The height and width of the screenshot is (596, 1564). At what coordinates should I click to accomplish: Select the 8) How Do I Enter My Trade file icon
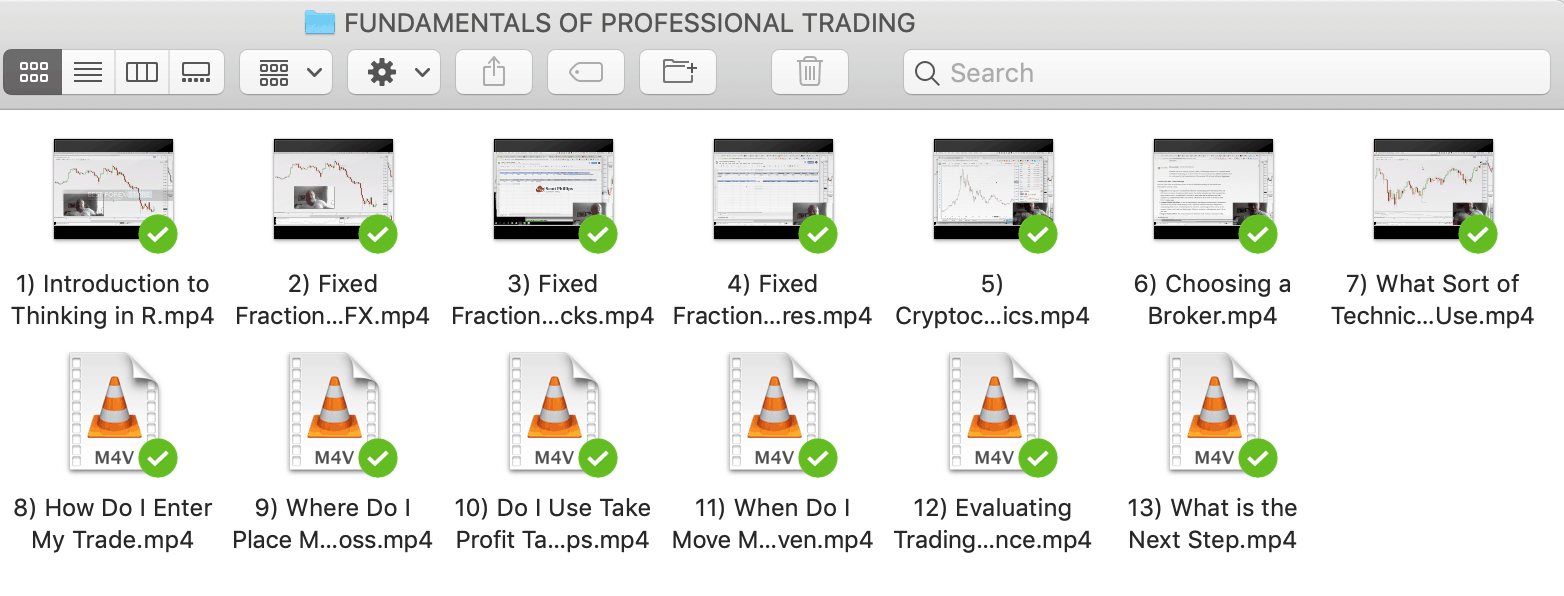113,411
